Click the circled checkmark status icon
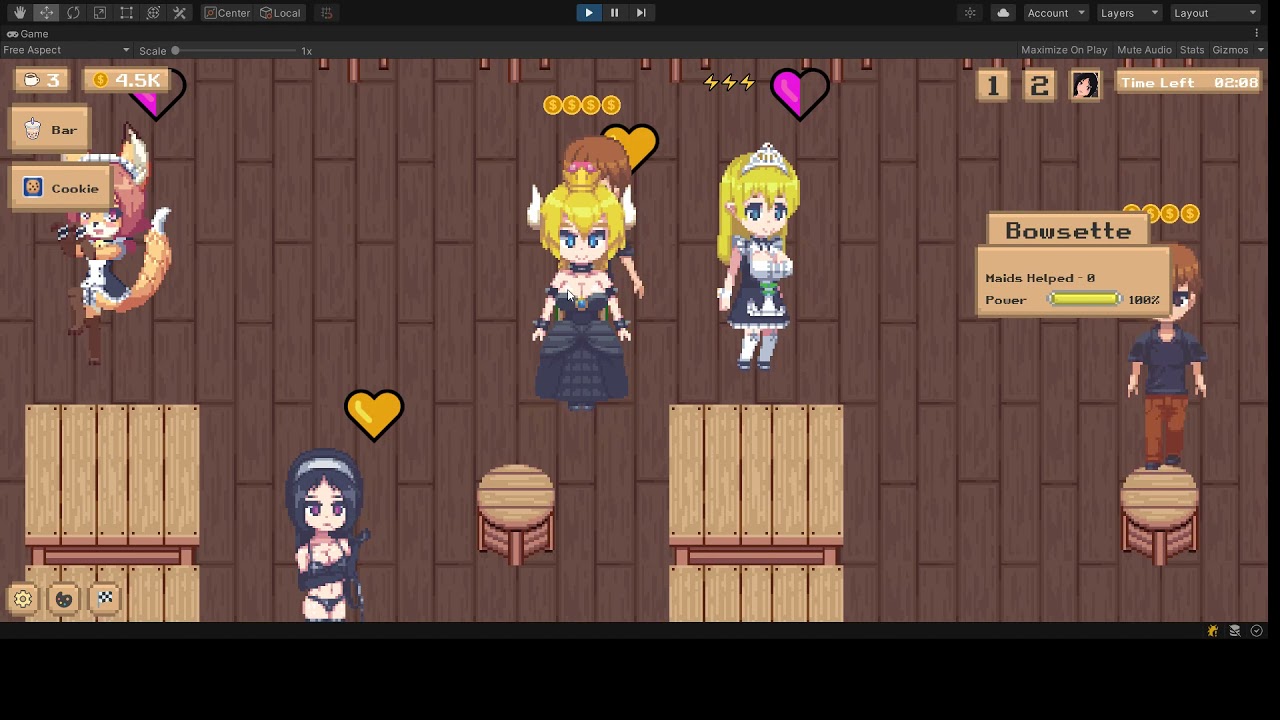This screenshot has width=1280, height=720. click(x=1257, y=631)
